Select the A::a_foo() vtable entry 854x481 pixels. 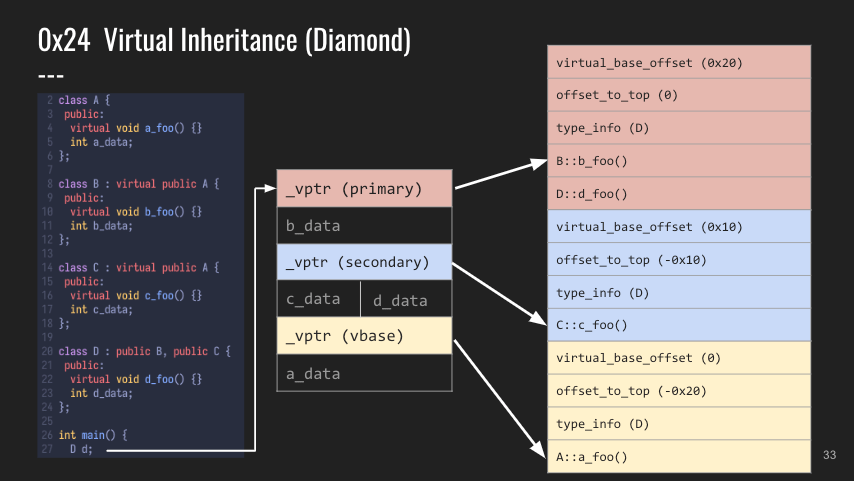click(x=679, y=456)
